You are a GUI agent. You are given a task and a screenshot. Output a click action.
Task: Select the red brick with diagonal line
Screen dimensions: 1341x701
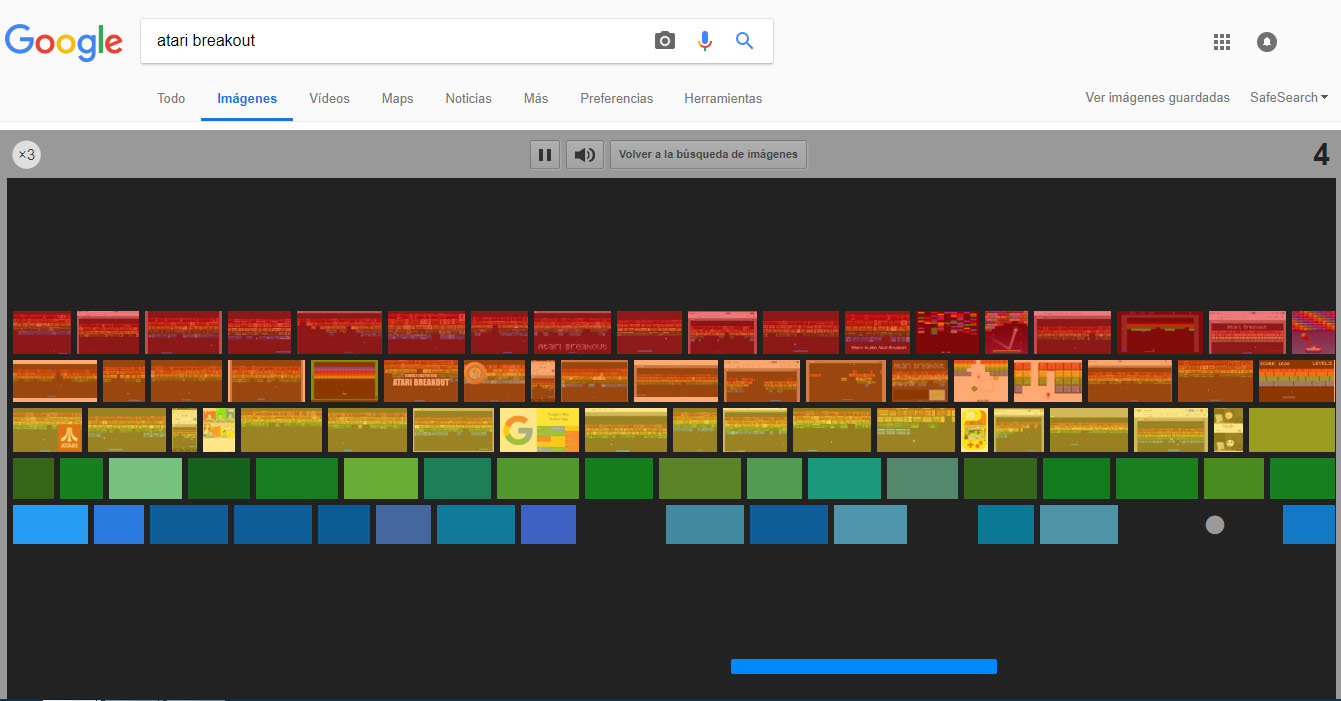pos(1006,332)
